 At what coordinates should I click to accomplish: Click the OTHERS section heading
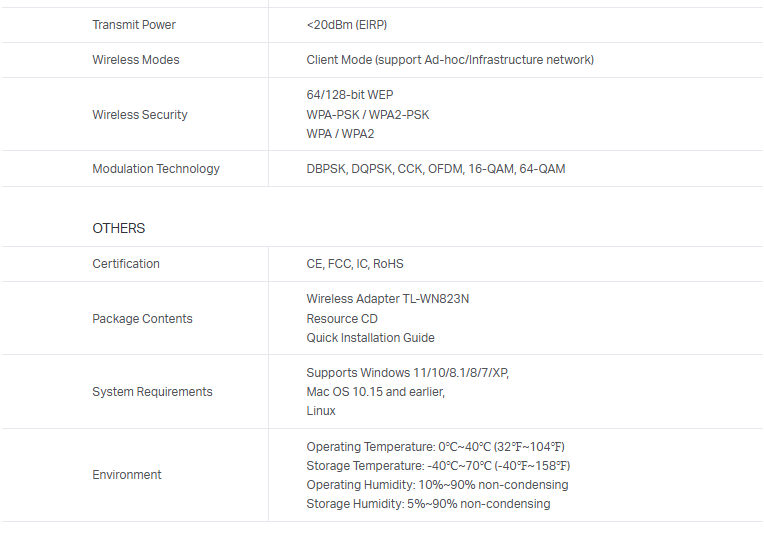(119, 229)
